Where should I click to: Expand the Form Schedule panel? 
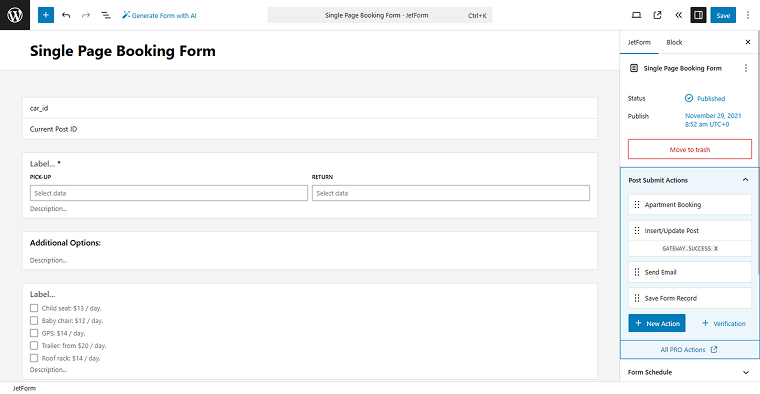point(689,372)
